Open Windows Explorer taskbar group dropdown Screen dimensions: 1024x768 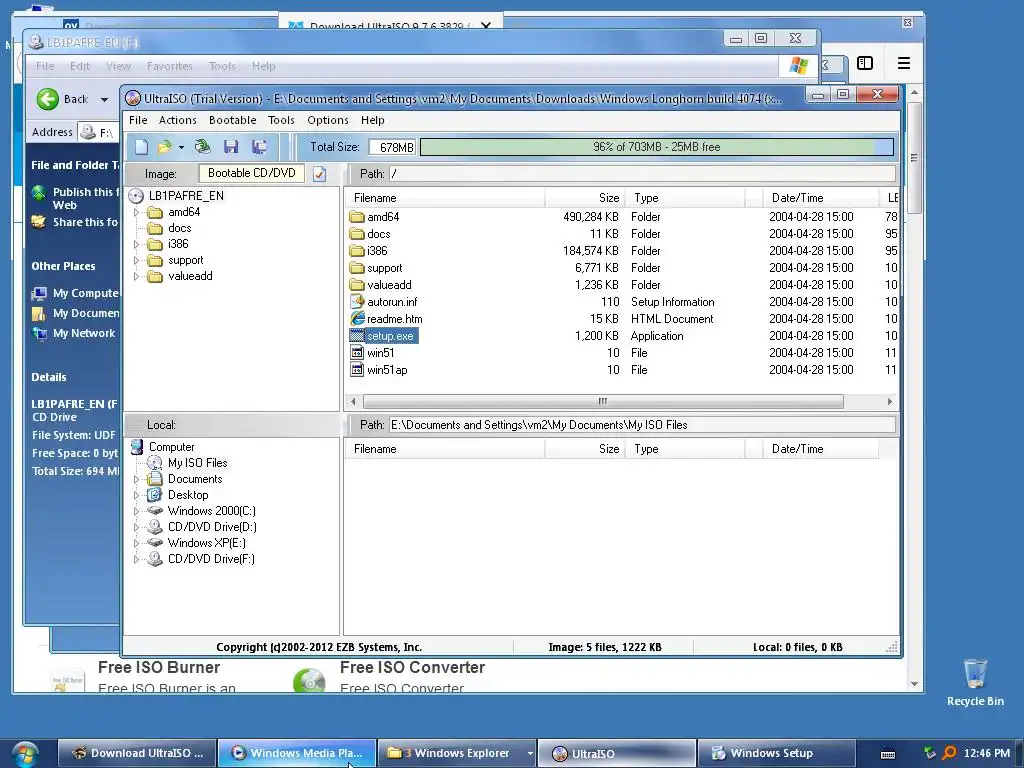530,753
